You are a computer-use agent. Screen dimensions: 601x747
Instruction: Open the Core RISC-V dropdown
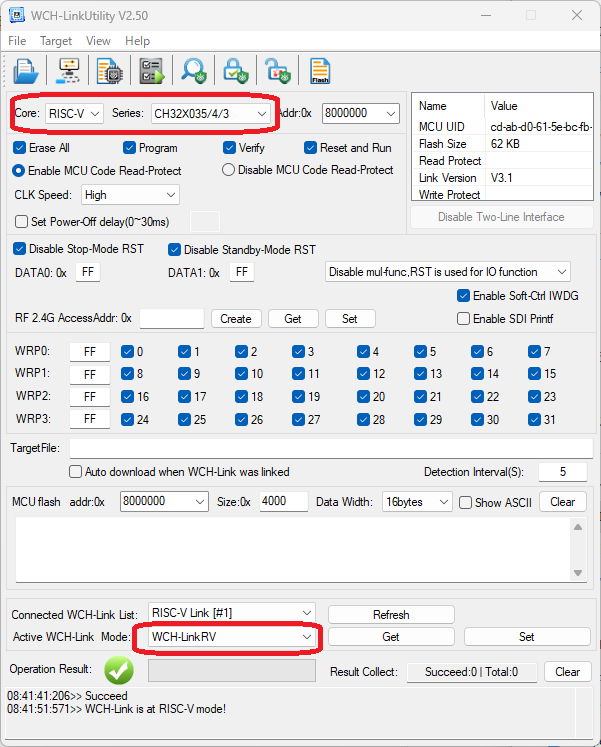click(74, 114)
